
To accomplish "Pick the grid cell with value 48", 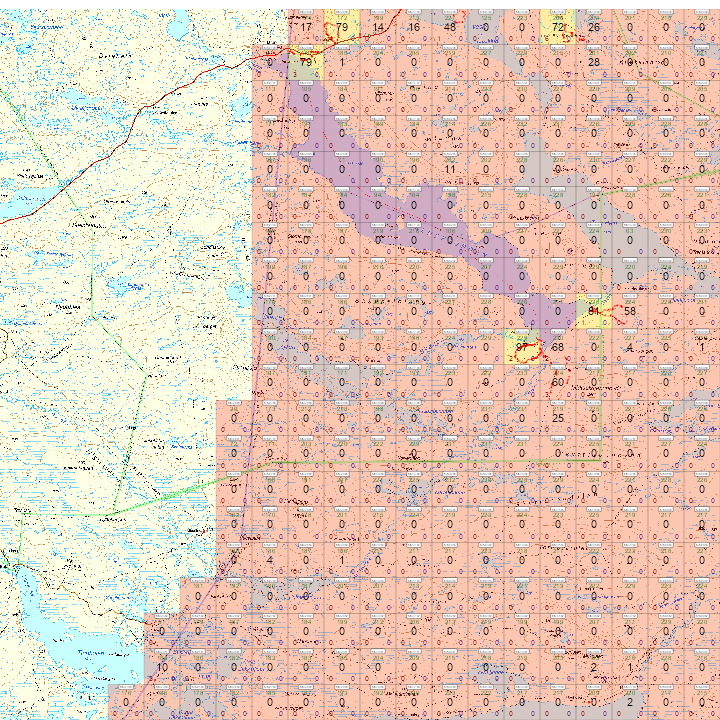I will [x=450, y=27].
